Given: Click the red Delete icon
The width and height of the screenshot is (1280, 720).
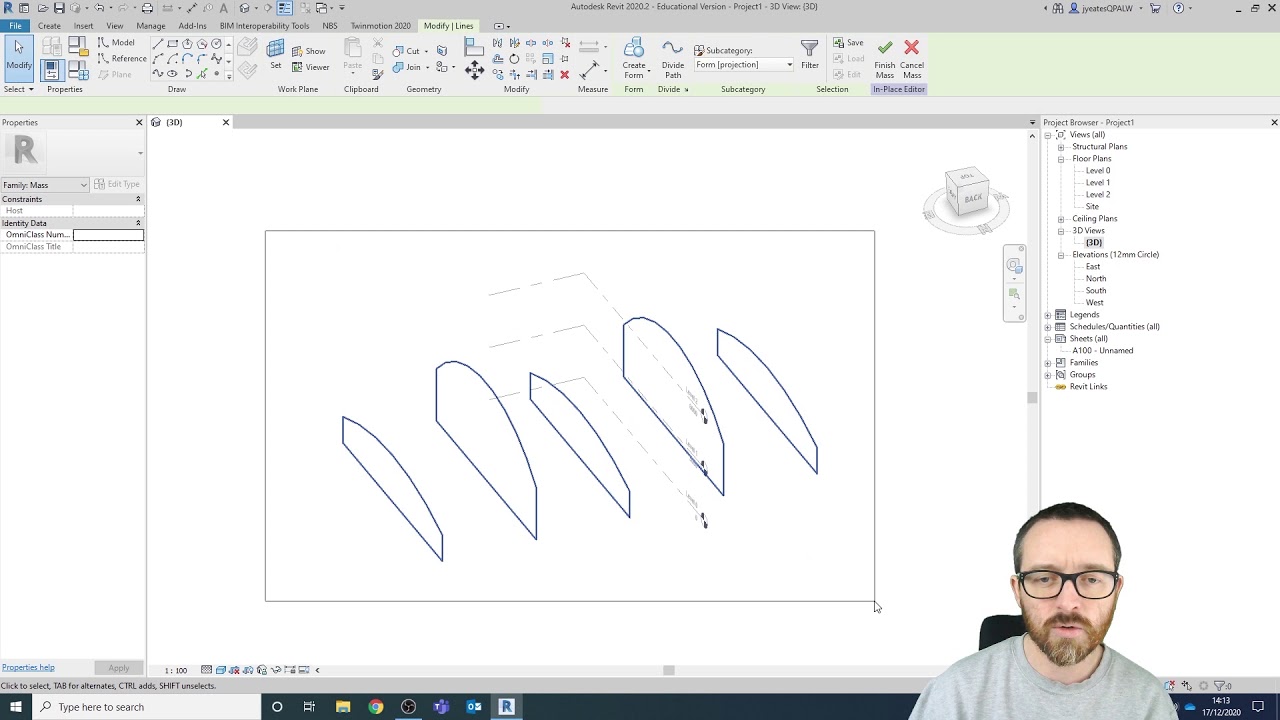Looking at the screenshot, I should [564, 75].
